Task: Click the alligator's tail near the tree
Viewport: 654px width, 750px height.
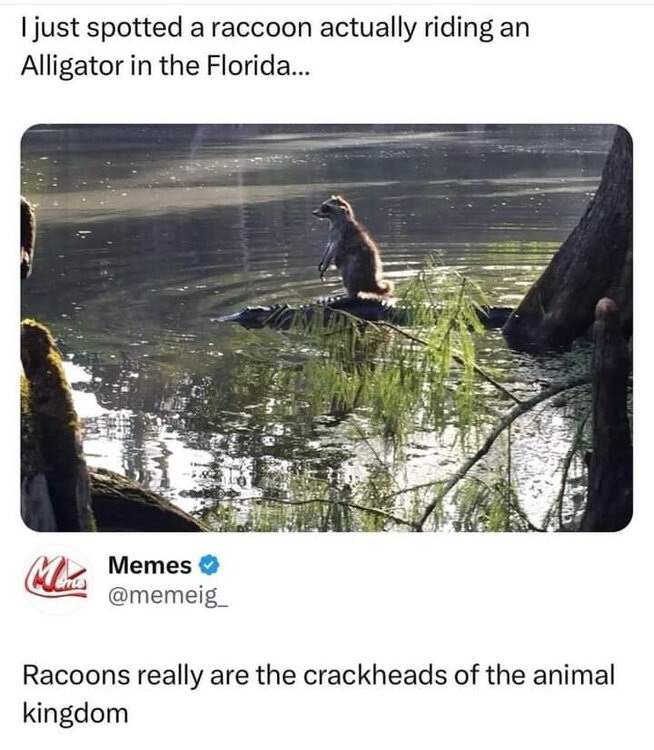Action: [x=495, y=317]
